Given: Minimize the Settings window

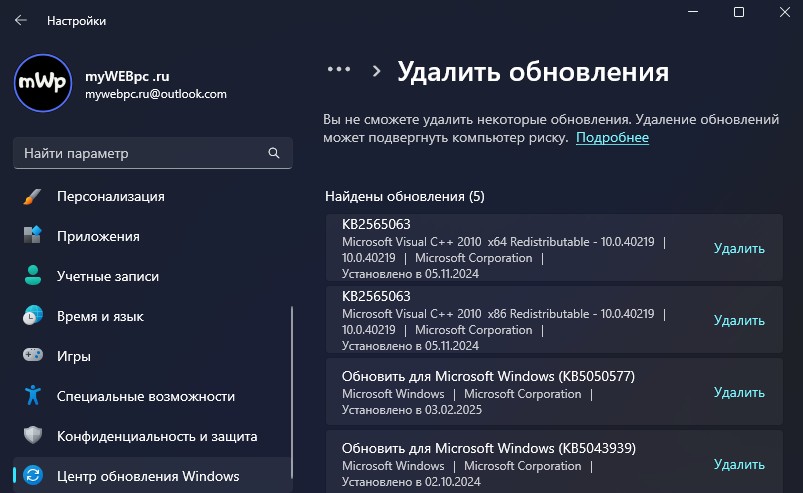Looking at the screenshot, I should [693, 12].
